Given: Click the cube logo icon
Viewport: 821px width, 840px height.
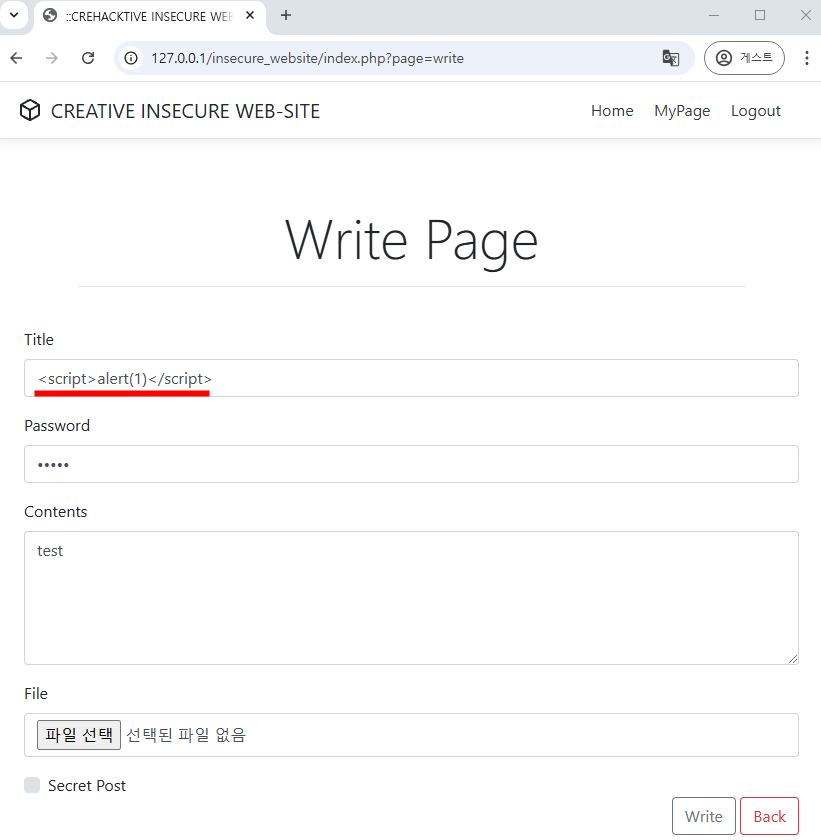Looking at the screenshot, I should click(x=30, y=110).
